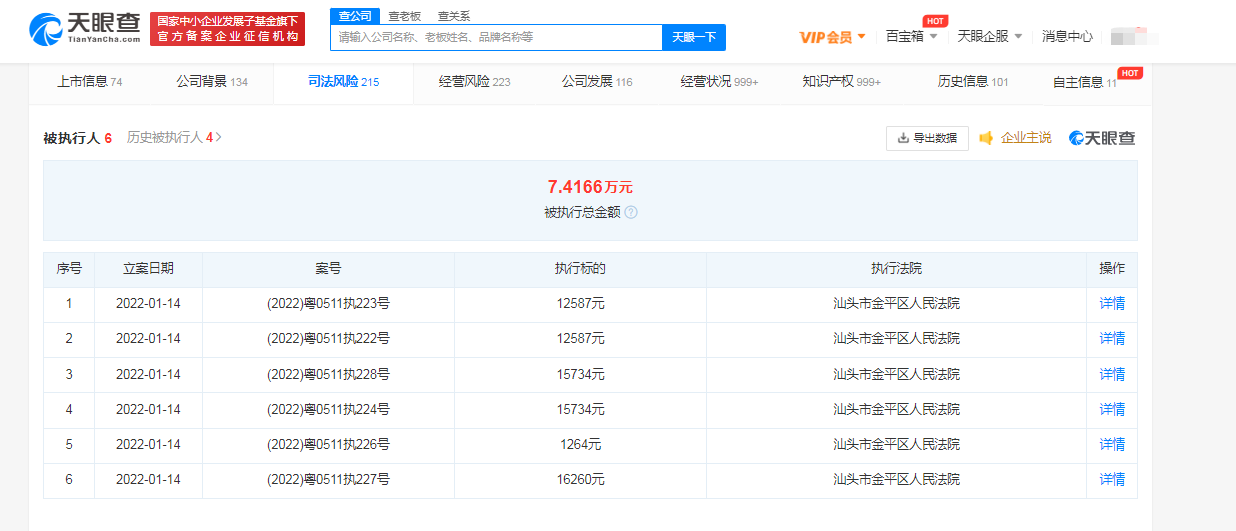View 详情 for case 执222号

1112,339
